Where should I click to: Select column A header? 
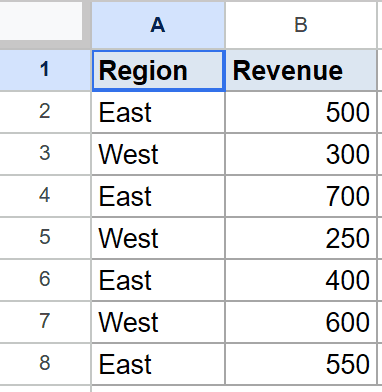[x=158, y=25]
